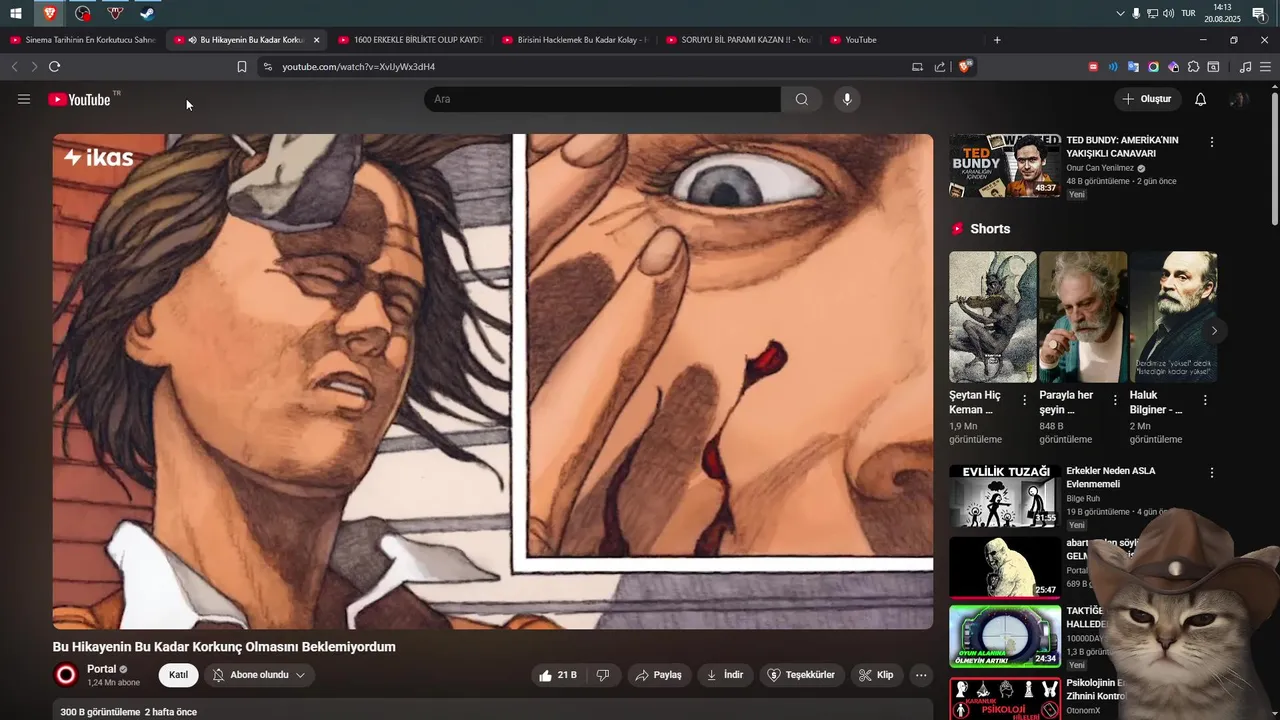Click the İndir download button
This screenshot has width=1280, height=720.
(x=725, y=675)
